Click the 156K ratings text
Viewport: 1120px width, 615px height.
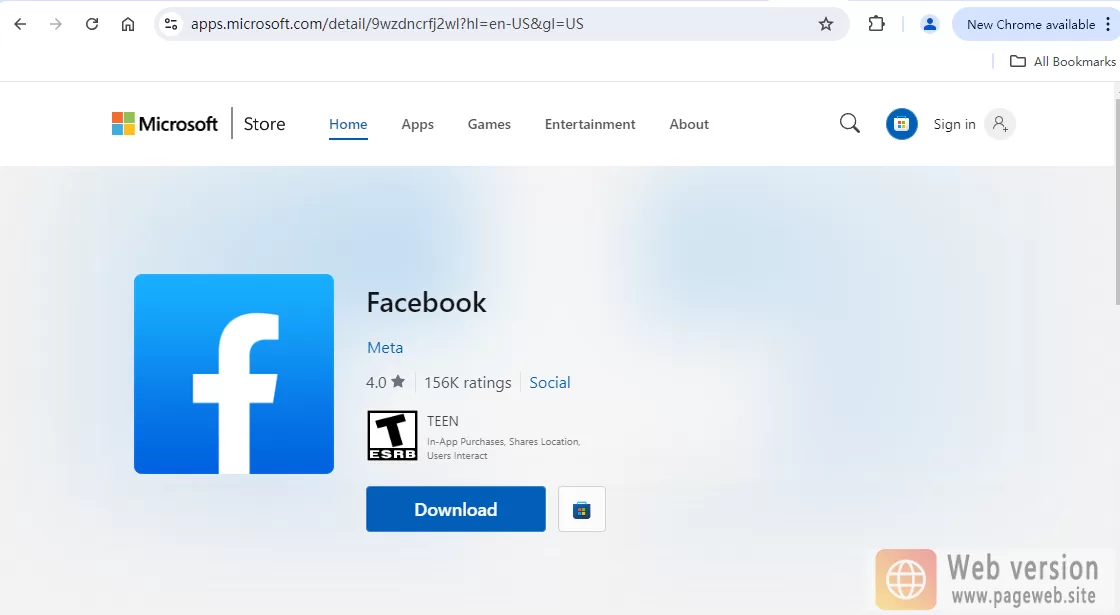pos(468,383)
